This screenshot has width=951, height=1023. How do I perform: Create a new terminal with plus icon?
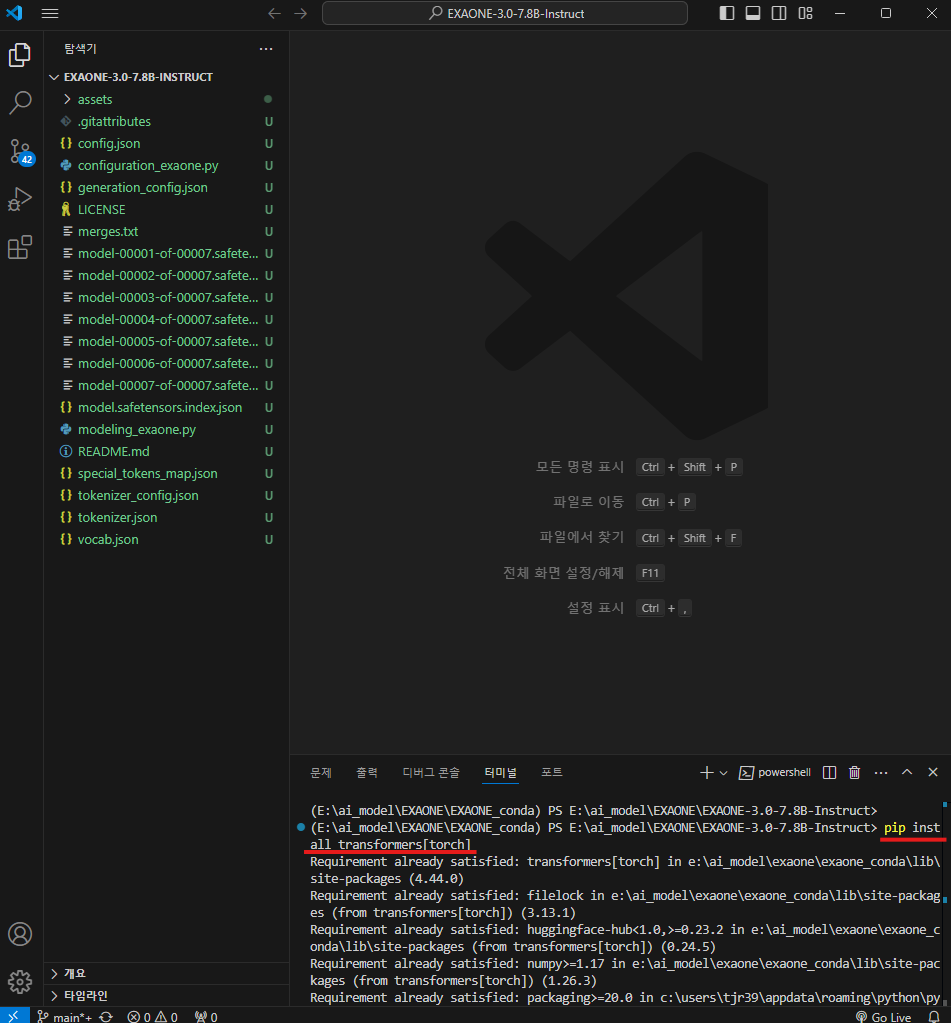(x=706, y=772)
